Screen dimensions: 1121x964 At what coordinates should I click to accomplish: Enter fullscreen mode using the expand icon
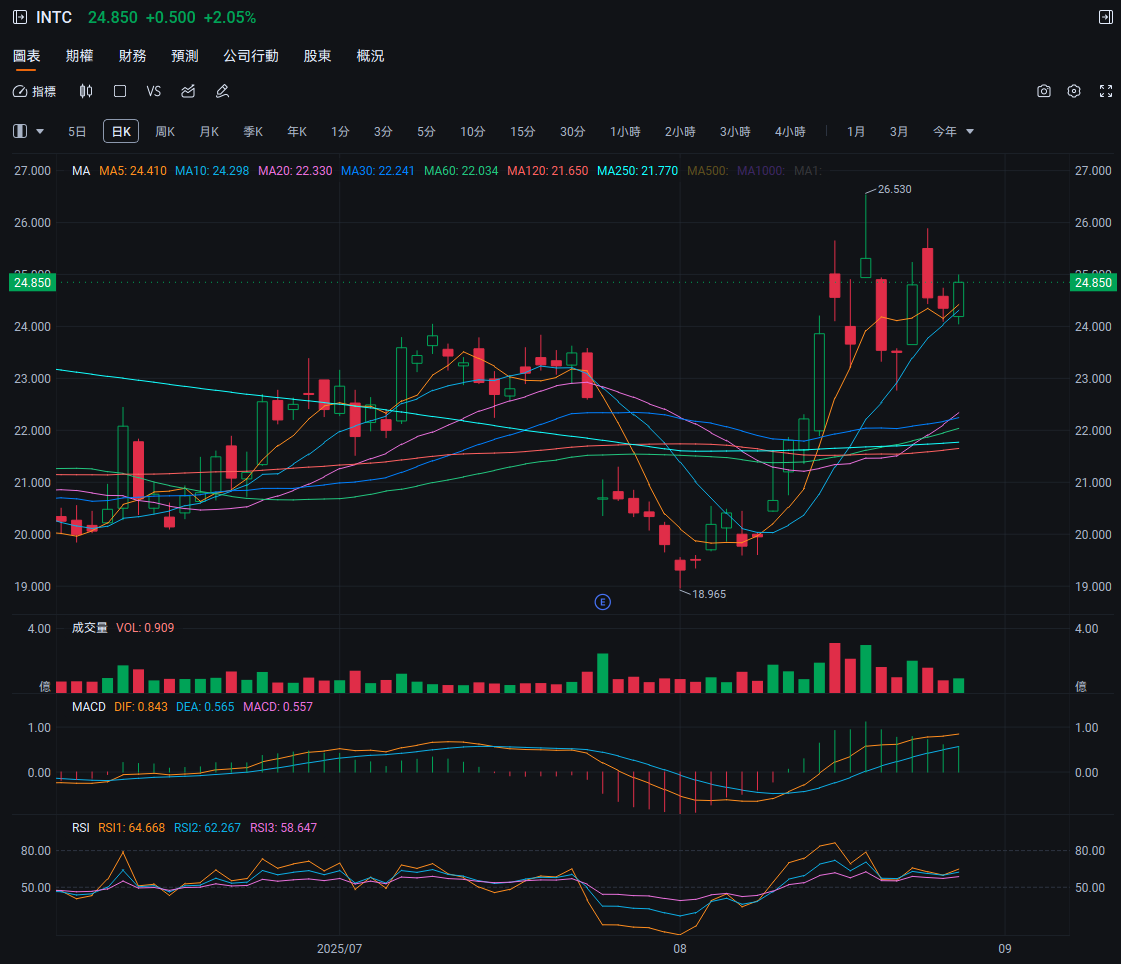coord(1106,91)
